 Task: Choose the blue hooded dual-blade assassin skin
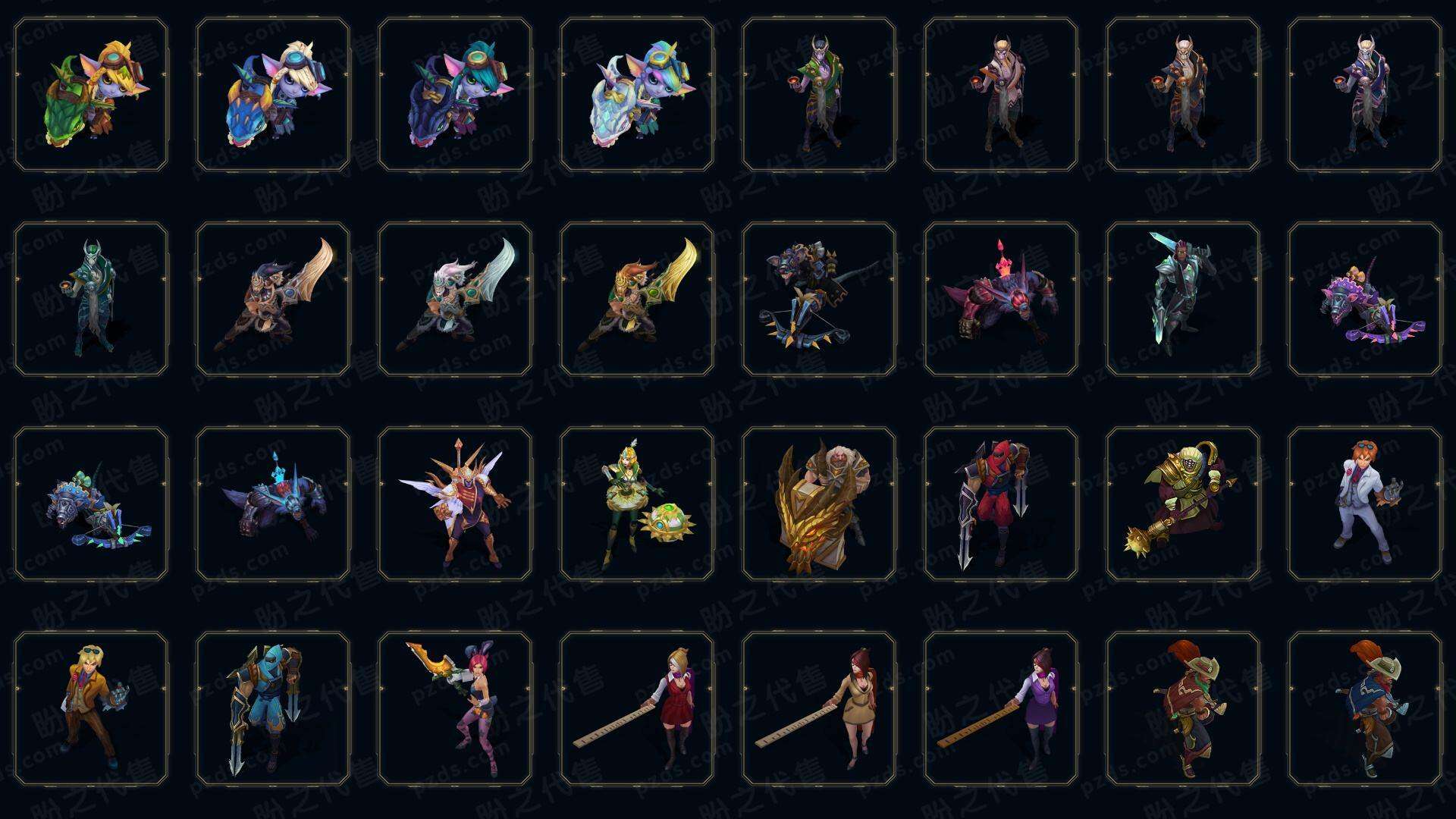[273, 709]
